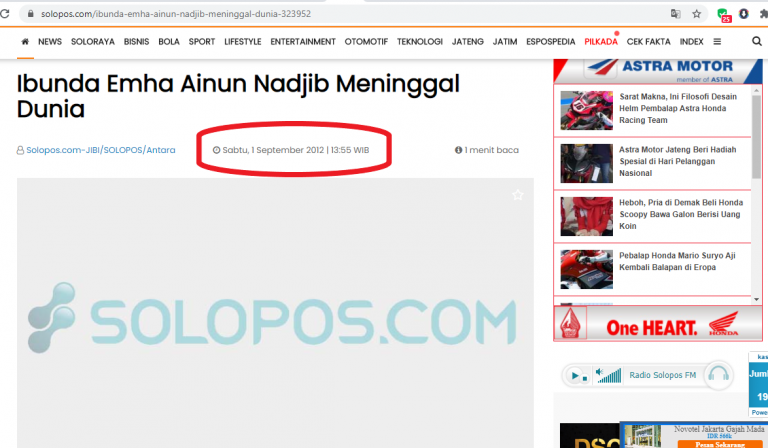Open the ESPOSPEDIA section
The width and height of the screenshot is (768, 448).
(551, 42)
